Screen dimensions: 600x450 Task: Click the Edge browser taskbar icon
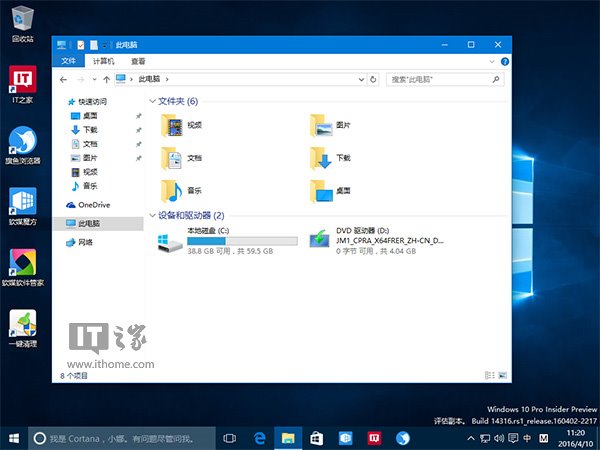tap(258, 438)
